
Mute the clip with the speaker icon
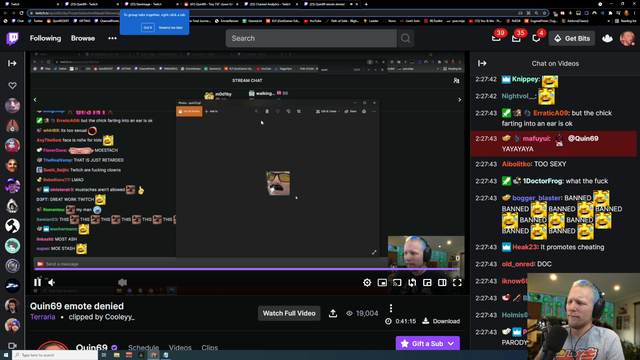51,282
